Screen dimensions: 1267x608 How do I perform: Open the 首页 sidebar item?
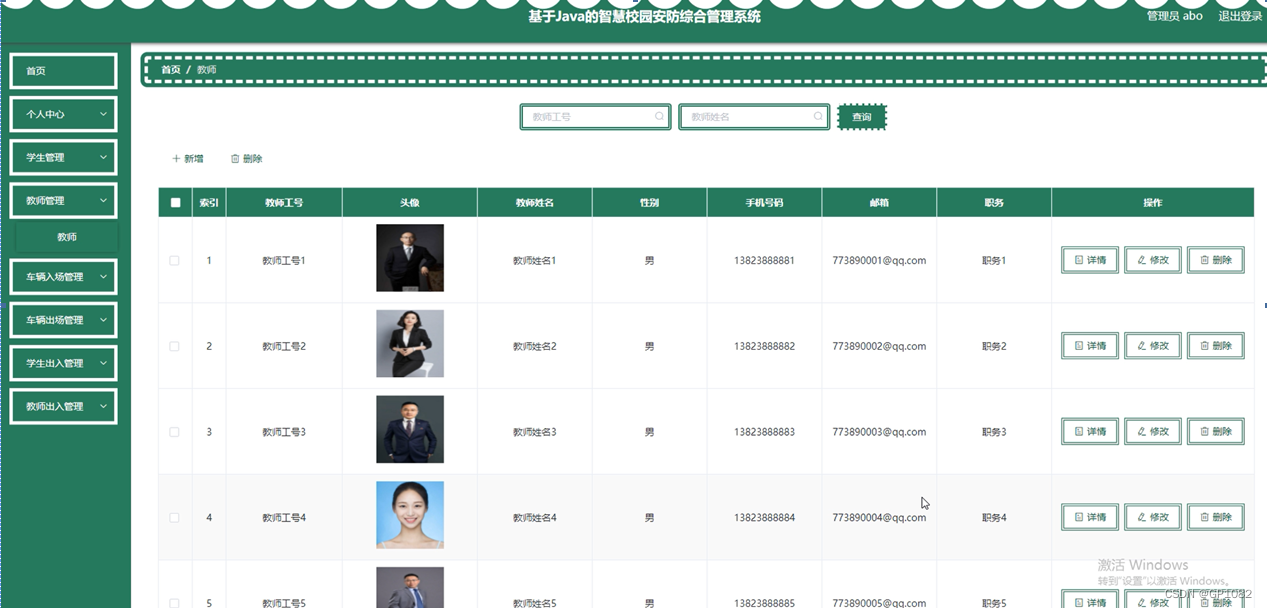(x=63, y=71)
